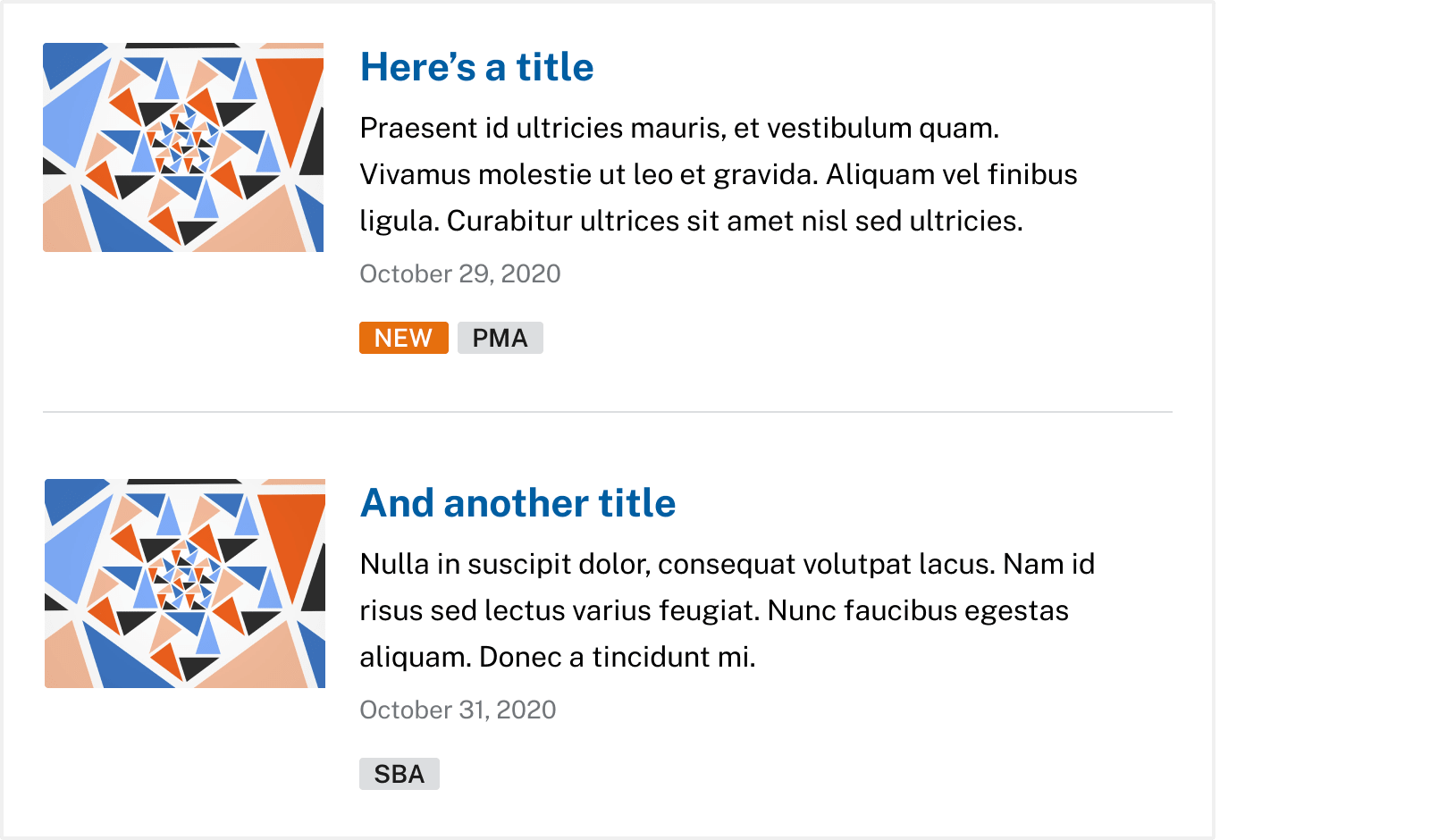Click the green panel on the right edge
This screenshot has width=1430, height=840.
coord(1323,420)
